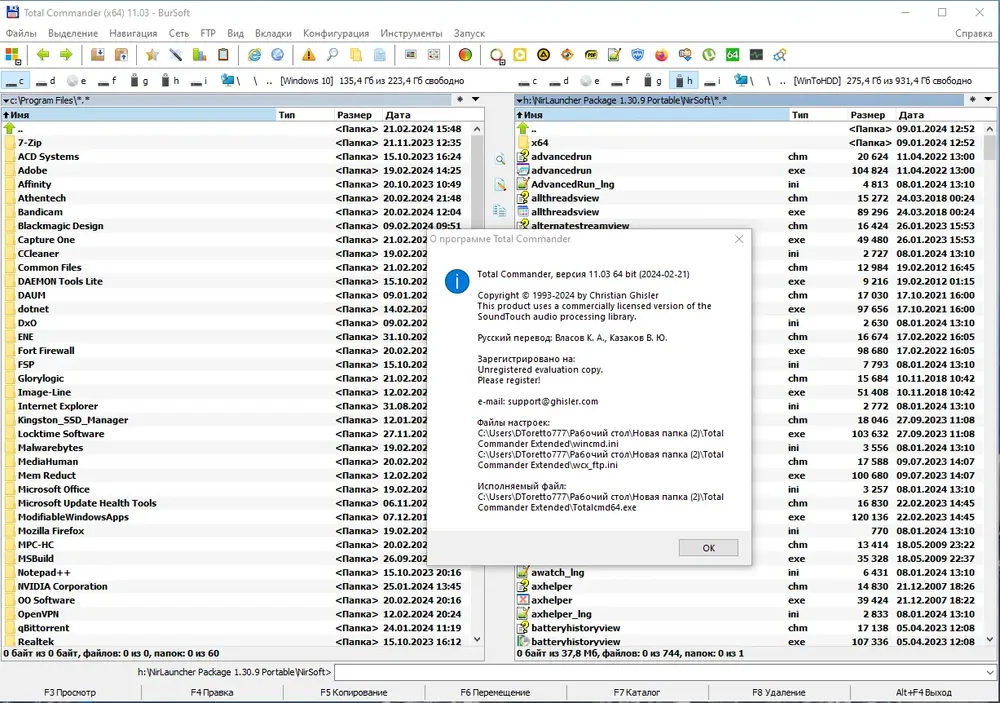Switch right panel to drive c
This screenshot has width=1000, height=703.
tap(528, 80)
